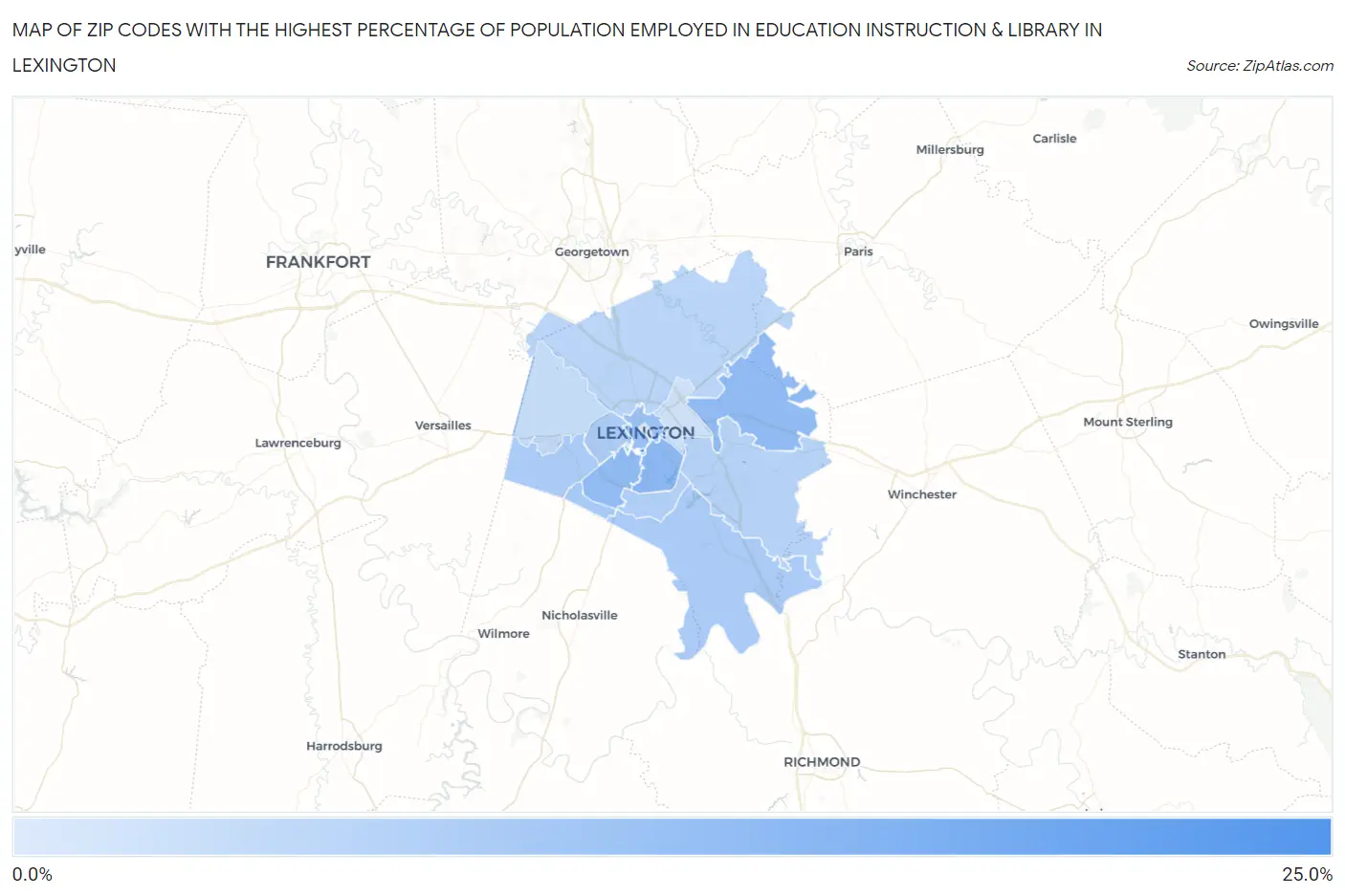This screenshot has height=896, width=1345.
Task: Click the Wilmore town label
Action: [503, 634]
